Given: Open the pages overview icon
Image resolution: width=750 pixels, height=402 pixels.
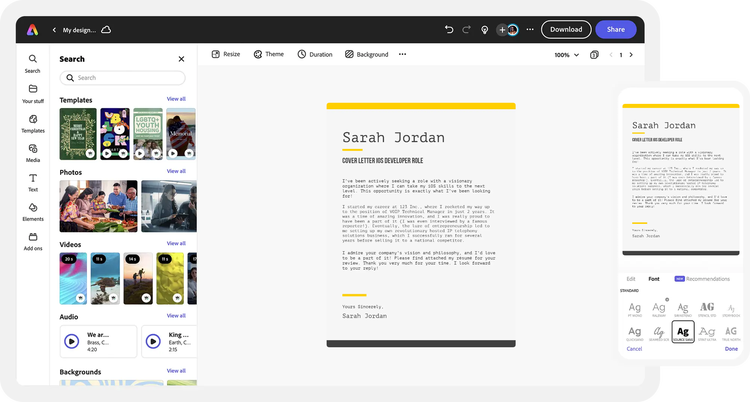Looking at the screenshot, I should 594,55.
